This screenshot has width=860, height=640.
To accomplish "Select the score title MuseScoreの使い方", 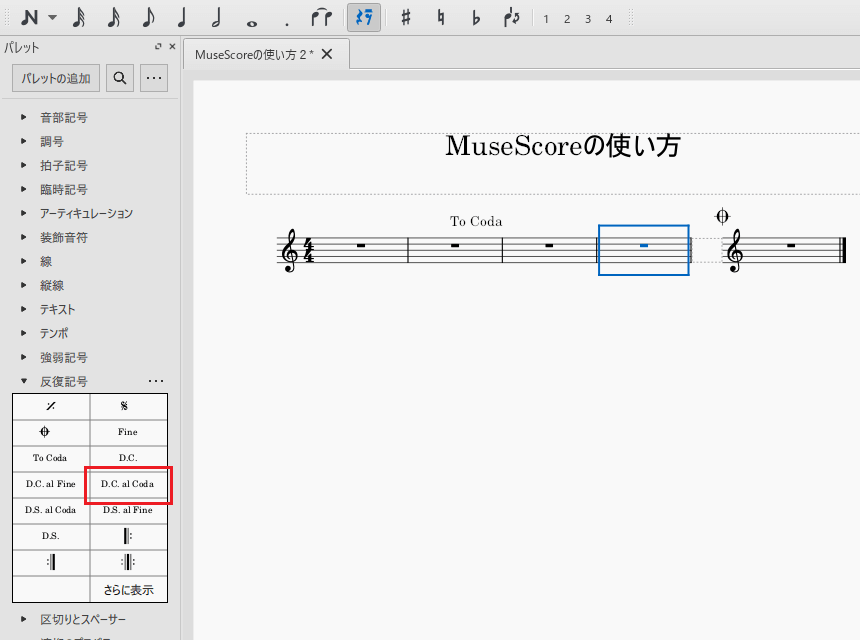I will 563,146.
